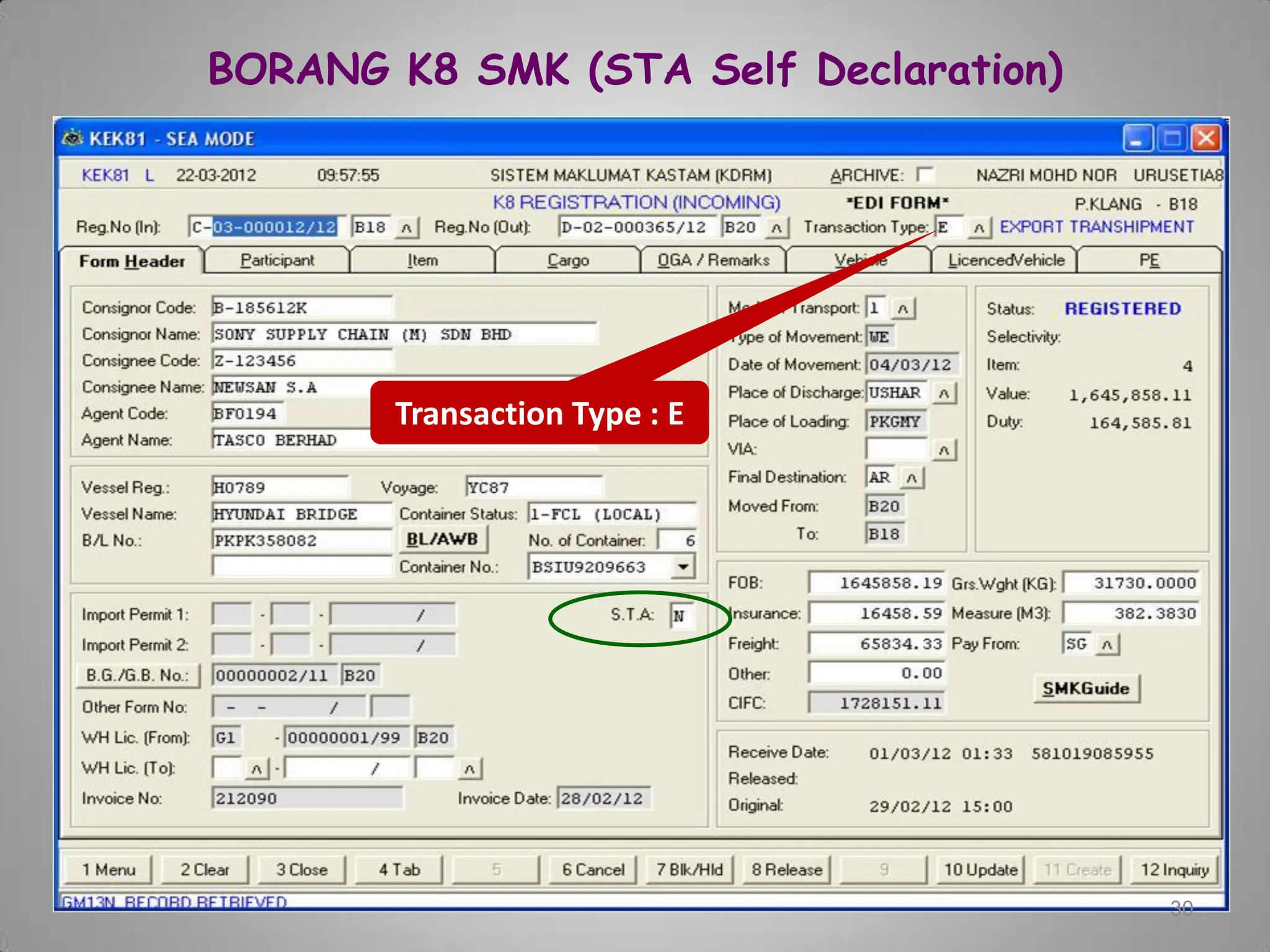
Task: Click the 2 Clear button
Action: coord(205,870)
